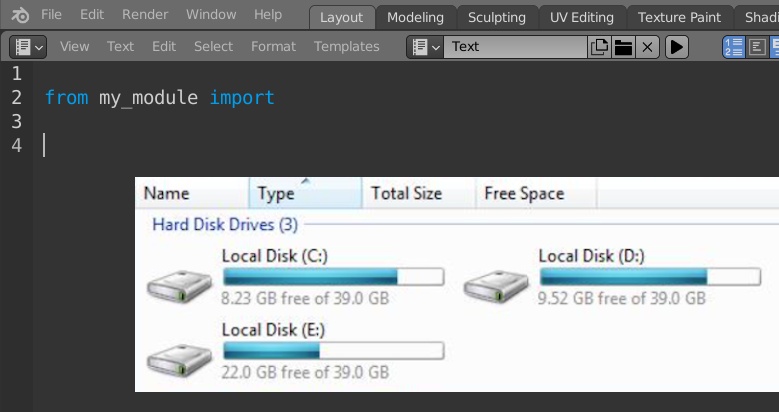Click the Local Disk (C:) drive icon

[179, 286]
